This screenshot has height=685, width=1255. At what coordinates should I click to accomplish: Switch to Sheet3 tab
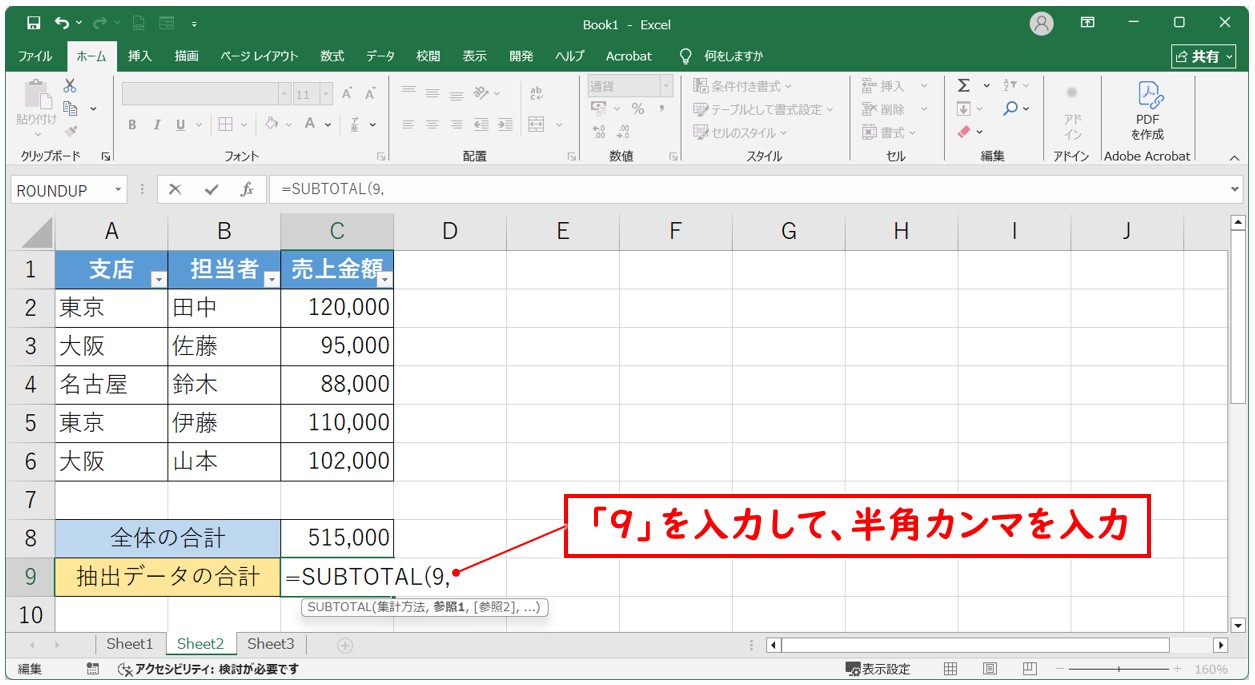(271, 644)
